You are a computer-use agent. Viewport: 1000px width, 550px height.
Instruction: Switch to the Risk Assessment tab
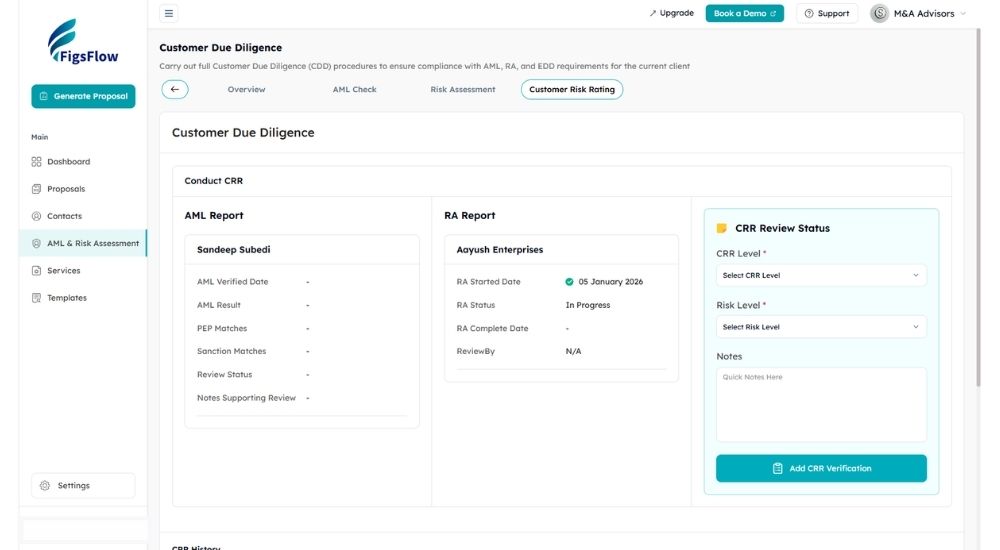[462, 89]
